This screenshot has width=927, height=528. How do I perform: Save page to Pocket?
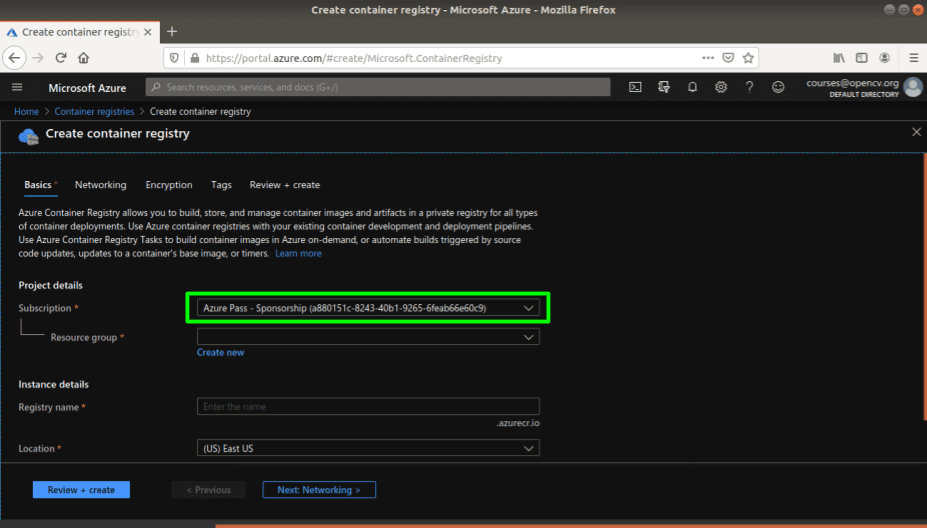pyautogui.click(x=728, y=58)
